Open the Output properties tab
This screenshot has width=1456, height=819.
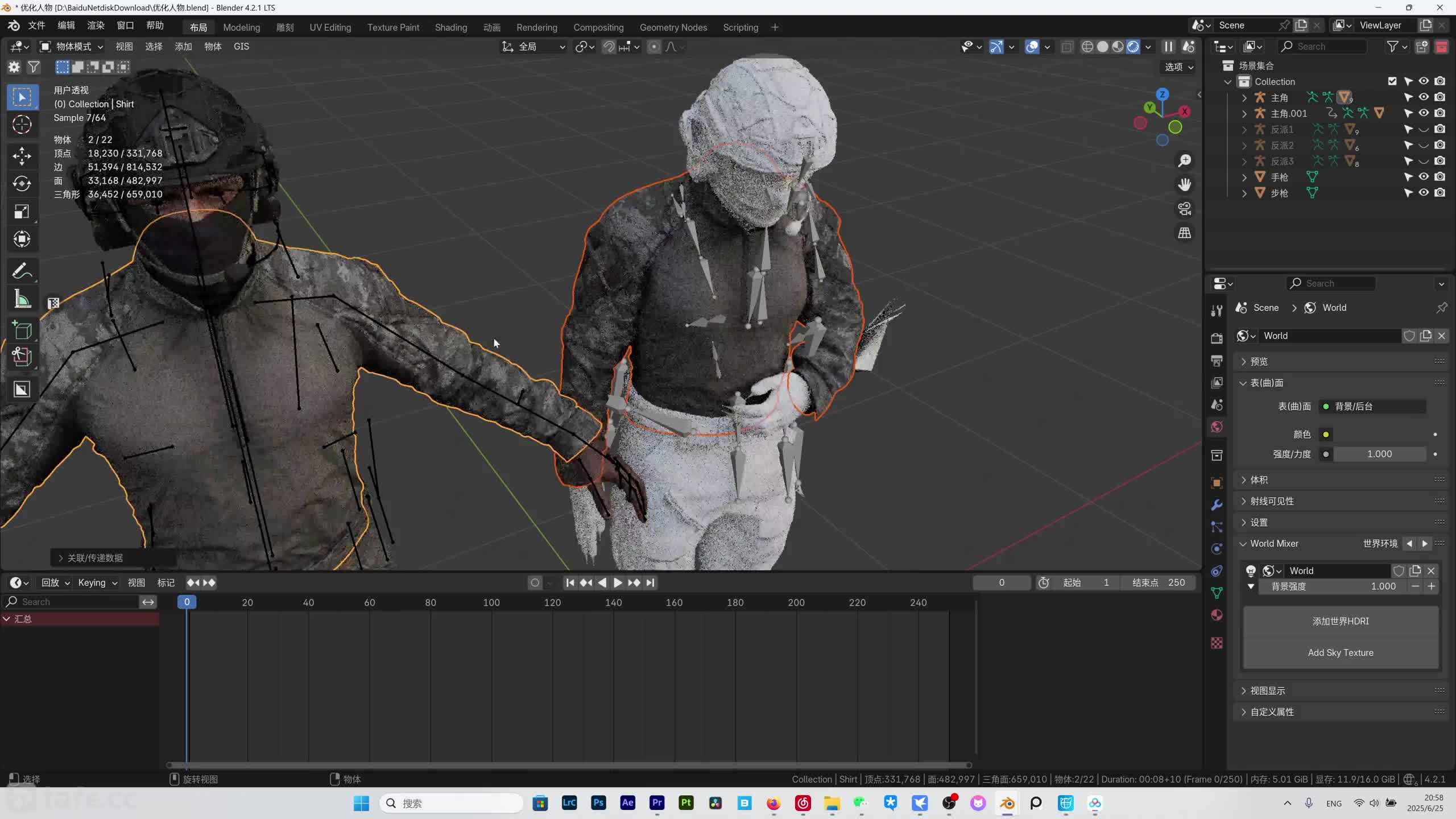click(1217, 361)
